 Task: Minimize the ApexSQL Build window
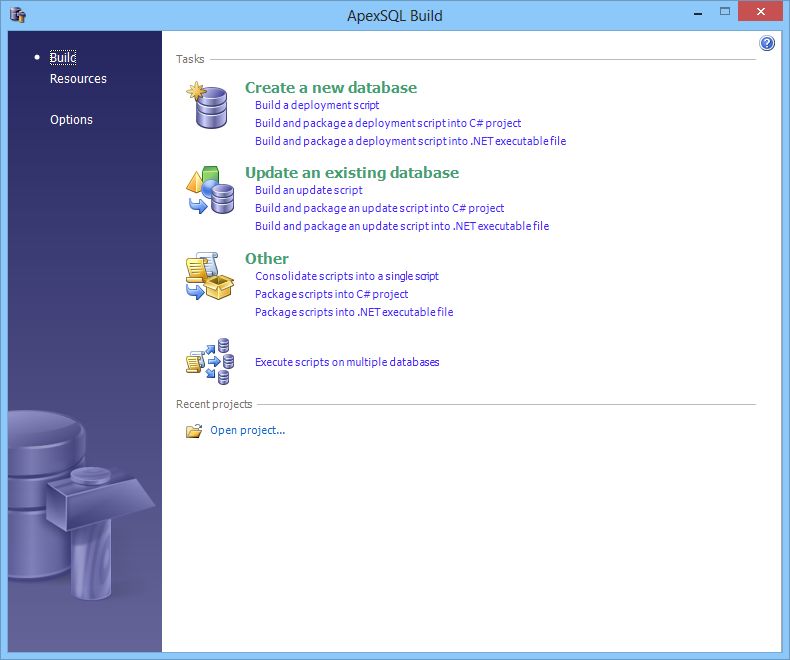(697, 12)
